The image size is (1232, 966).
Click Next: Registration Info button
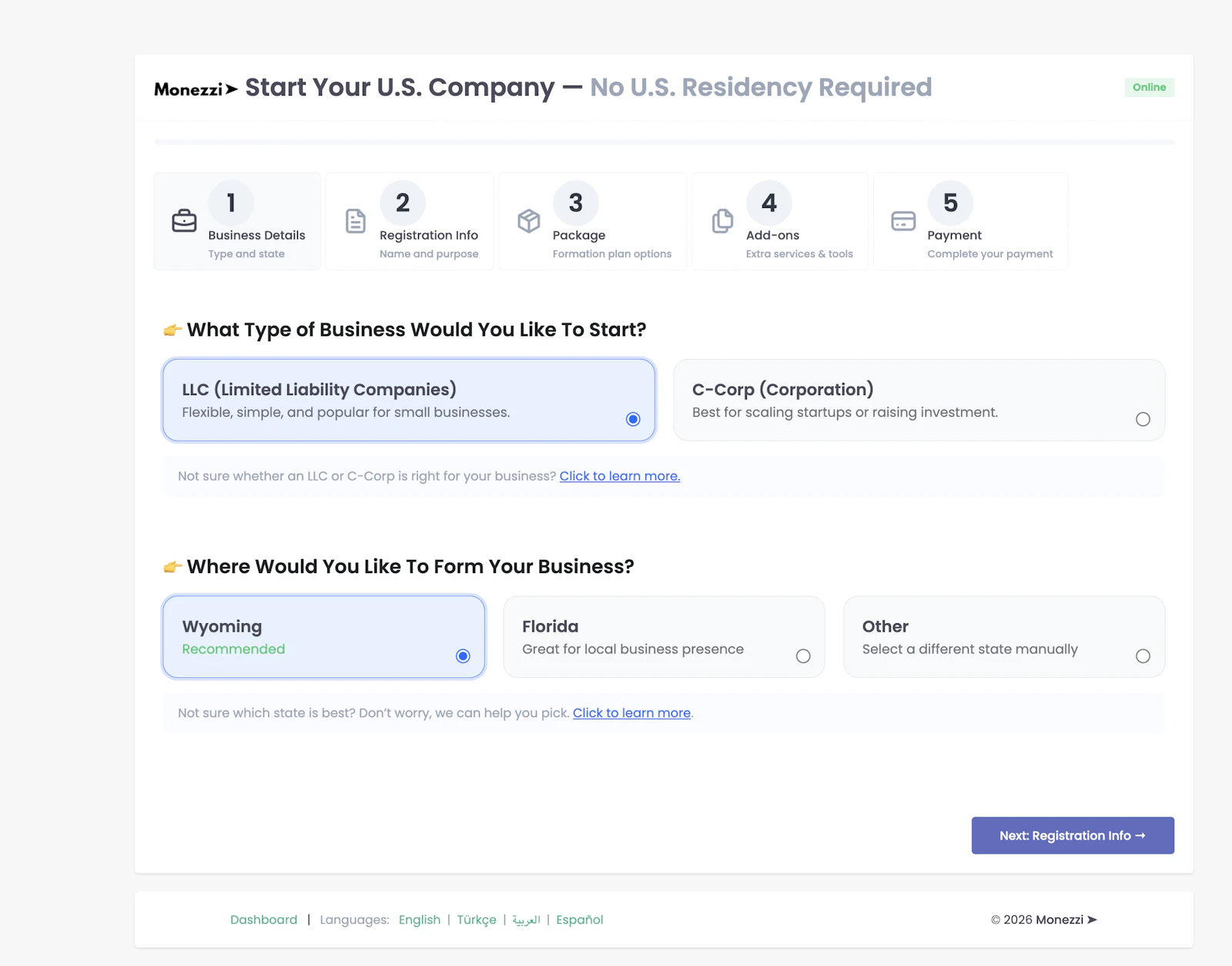pyautogui.click(x=1073, y=836)
